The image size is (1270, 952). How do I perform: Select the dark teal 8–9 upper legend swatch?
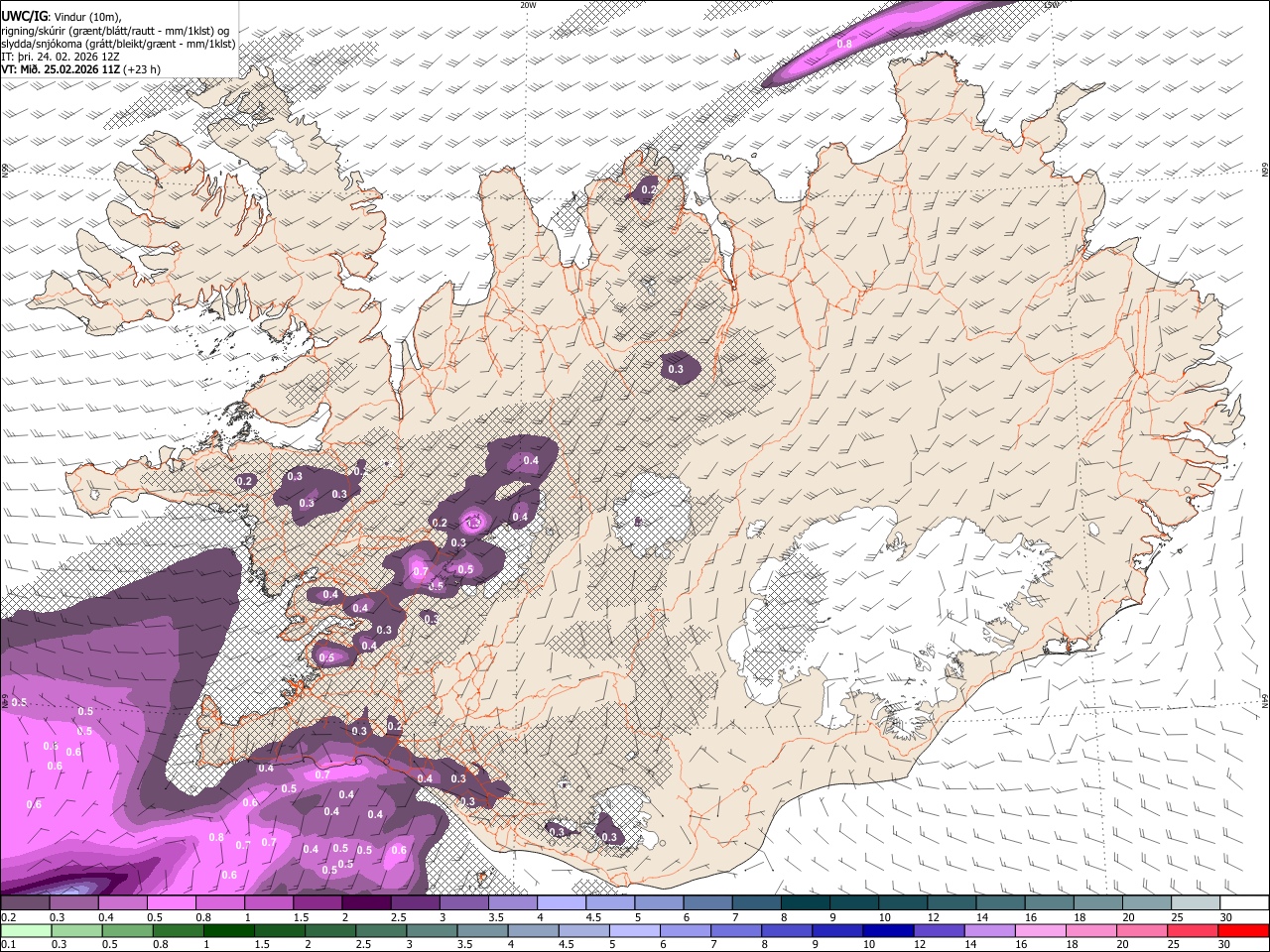pos(805,902)
